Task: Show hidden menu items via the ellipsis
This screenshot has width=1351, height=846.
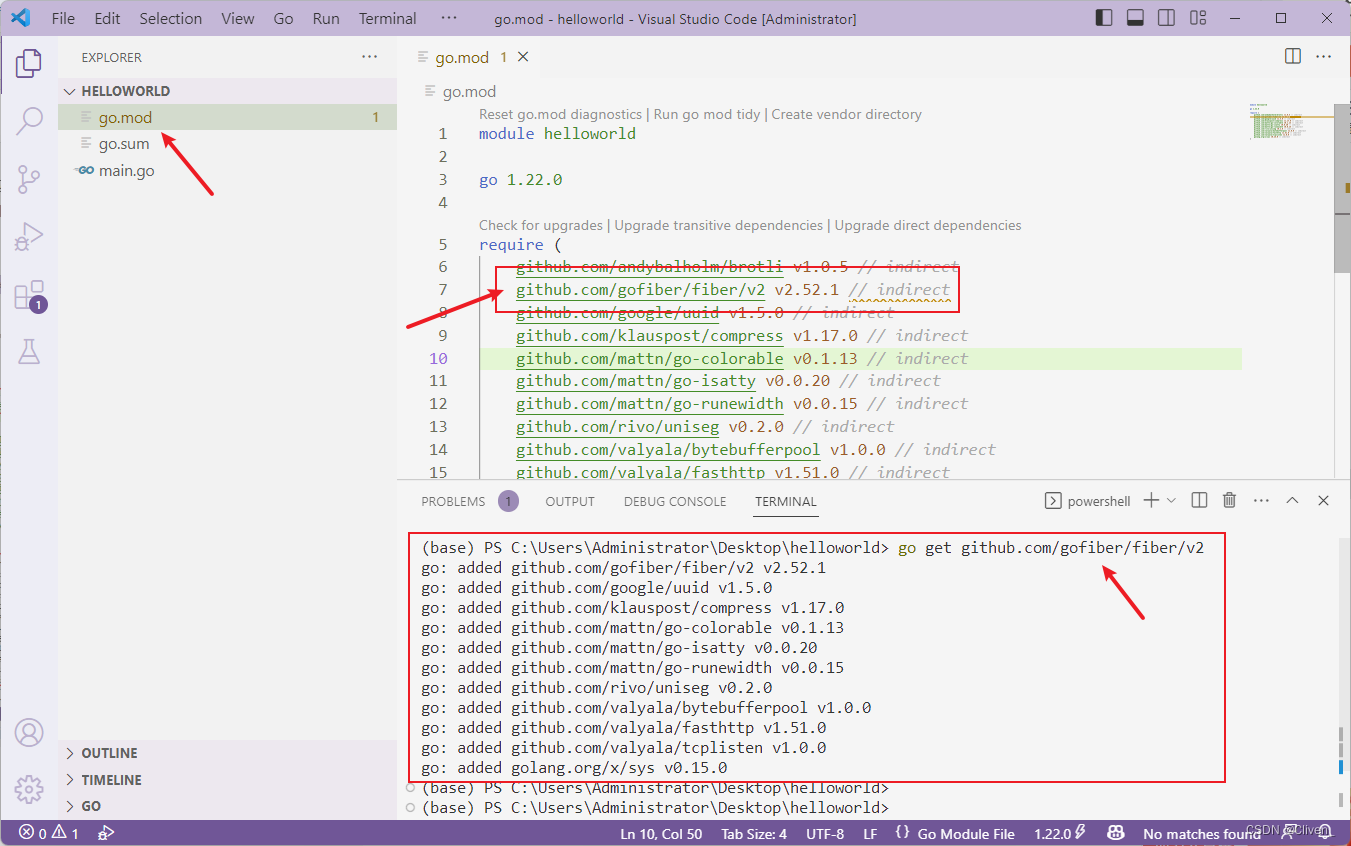Action: pyautogui.click(x=449, y=18)
